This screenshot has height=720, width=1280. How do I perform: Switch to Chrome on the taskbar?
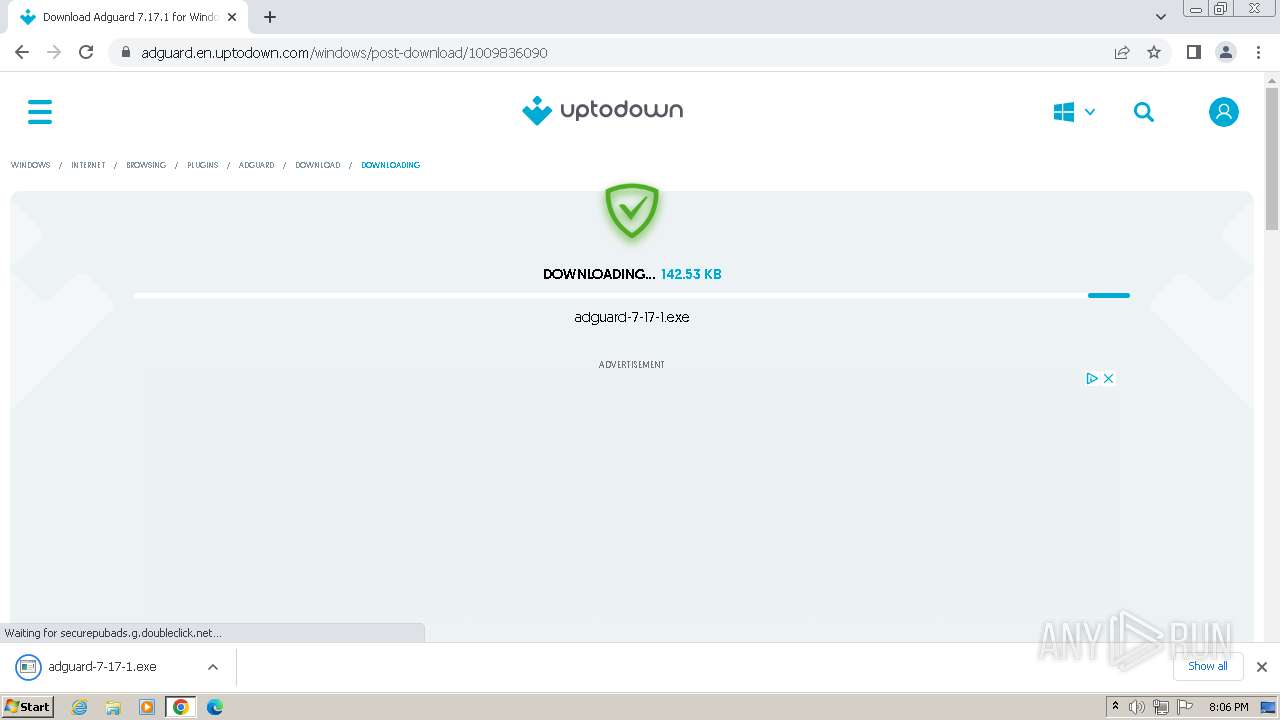[181, 707]
